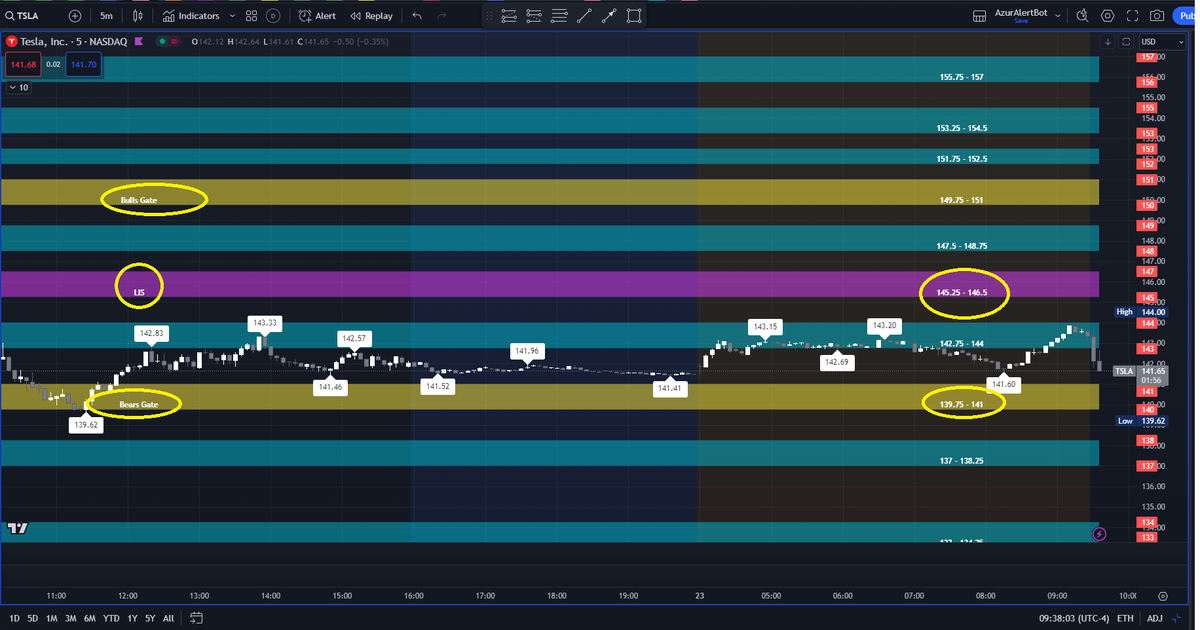
Task: Switch range to 5D
Action: coord(33,618)
